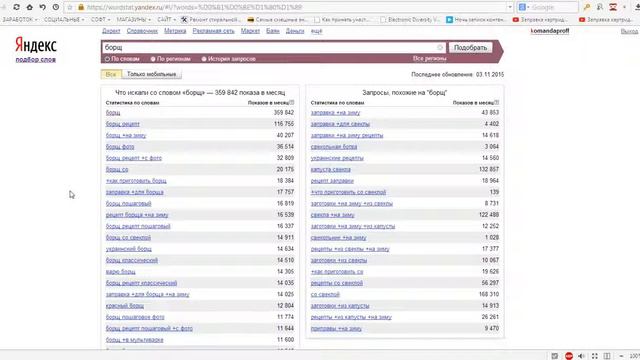Viewport: 640px width, 360px height.
Task: Open the Все регионы region selector
Action: click(429, 58)
